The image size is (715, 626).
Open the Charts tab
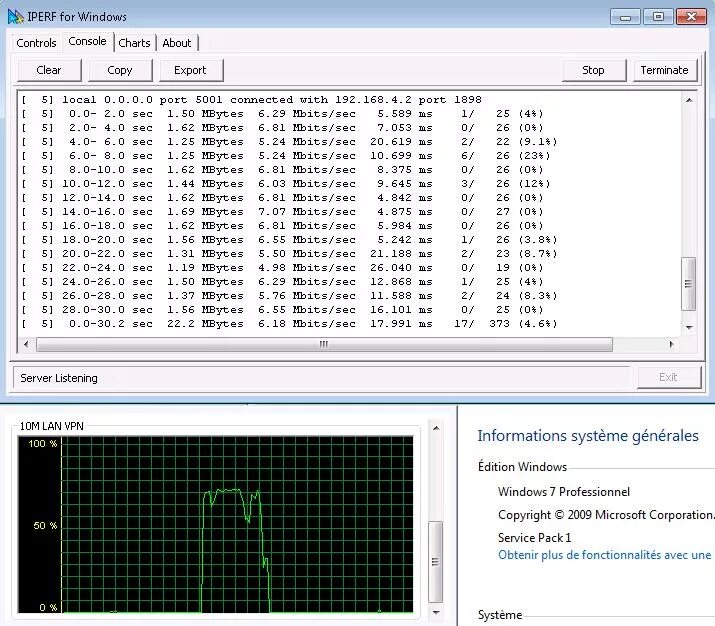(134, 43)
